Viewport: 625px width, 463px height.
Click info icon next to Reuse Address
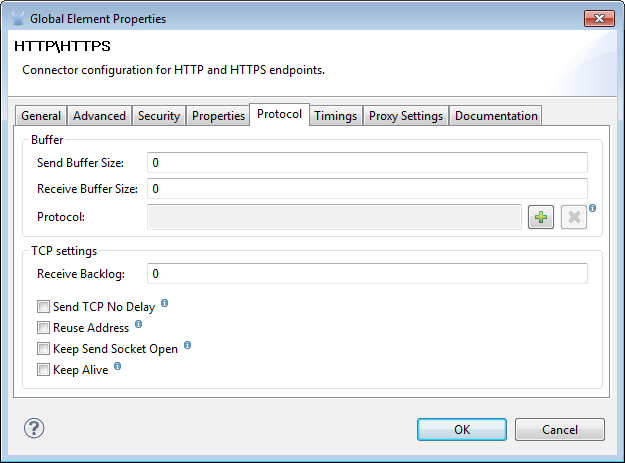(x=138, y=324)
